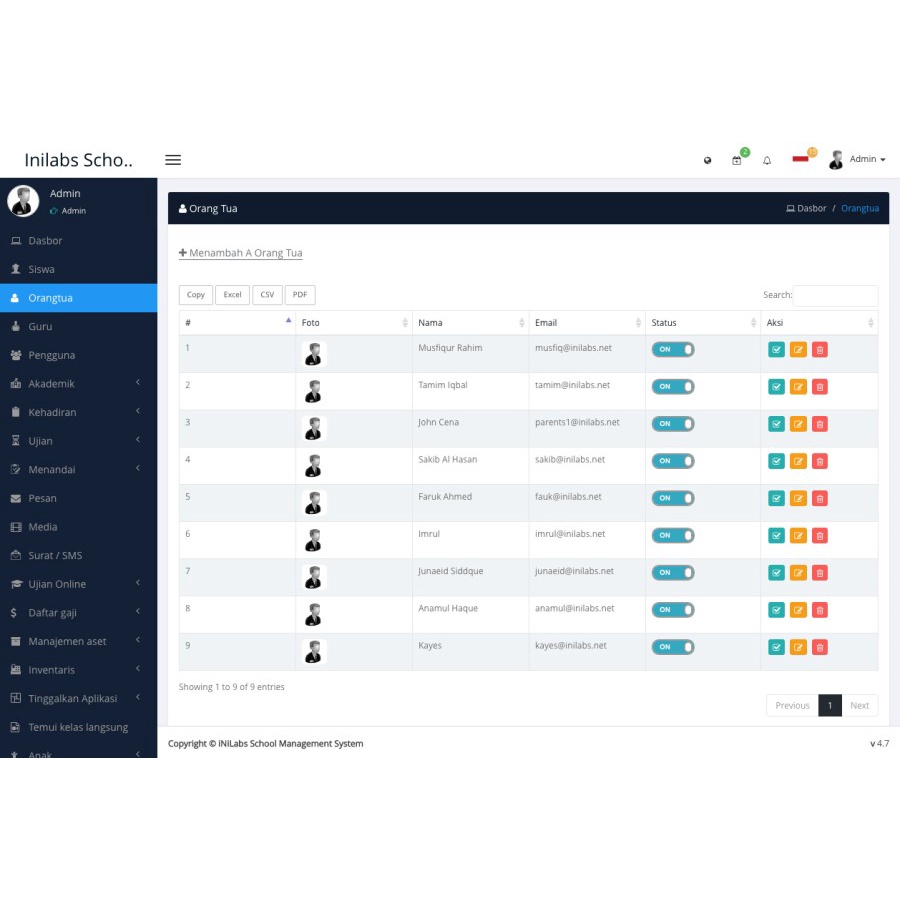This screenshot has width=900, height=900.
Task: Click red delete icon for John Cena
Action: point(820,424)
